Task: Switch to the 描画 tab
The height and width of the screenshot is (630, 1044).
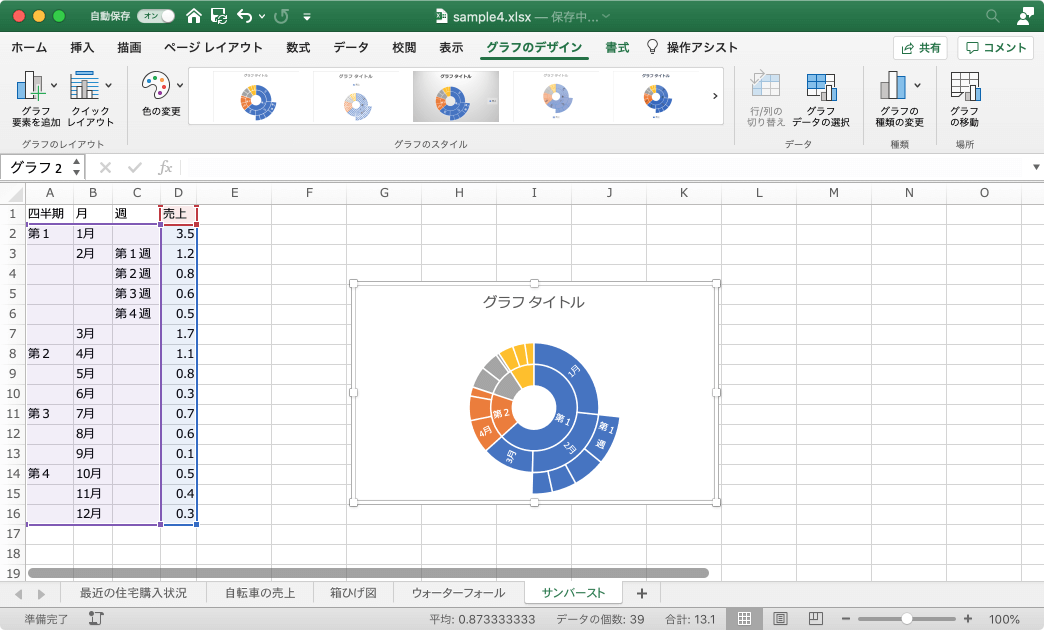Action: (x=129, y=47)
